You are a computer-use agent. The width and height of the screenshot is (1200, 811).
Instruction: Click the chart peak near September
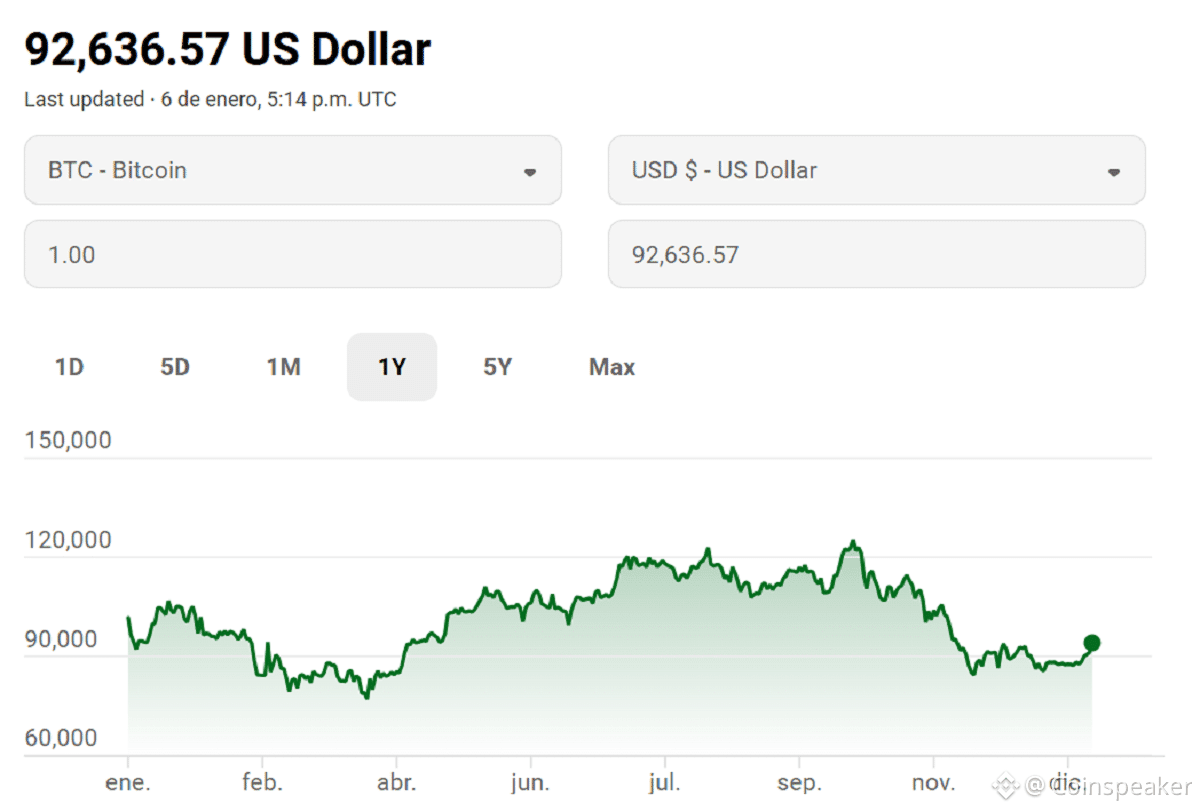[853, 543]
